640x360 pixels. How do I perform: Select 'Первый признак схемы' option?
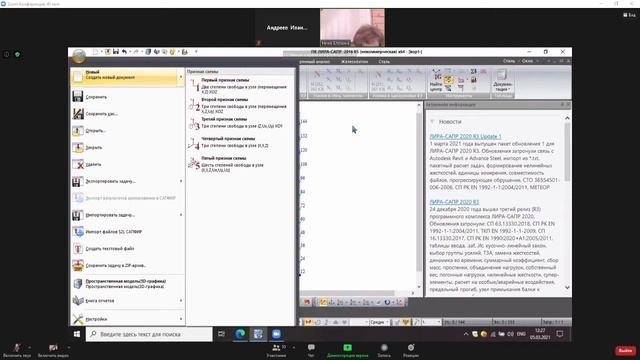coord(240,86)
